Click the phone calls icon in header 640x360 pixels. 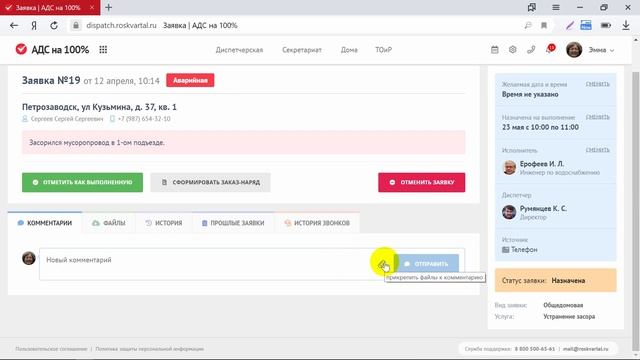point(531,50)
